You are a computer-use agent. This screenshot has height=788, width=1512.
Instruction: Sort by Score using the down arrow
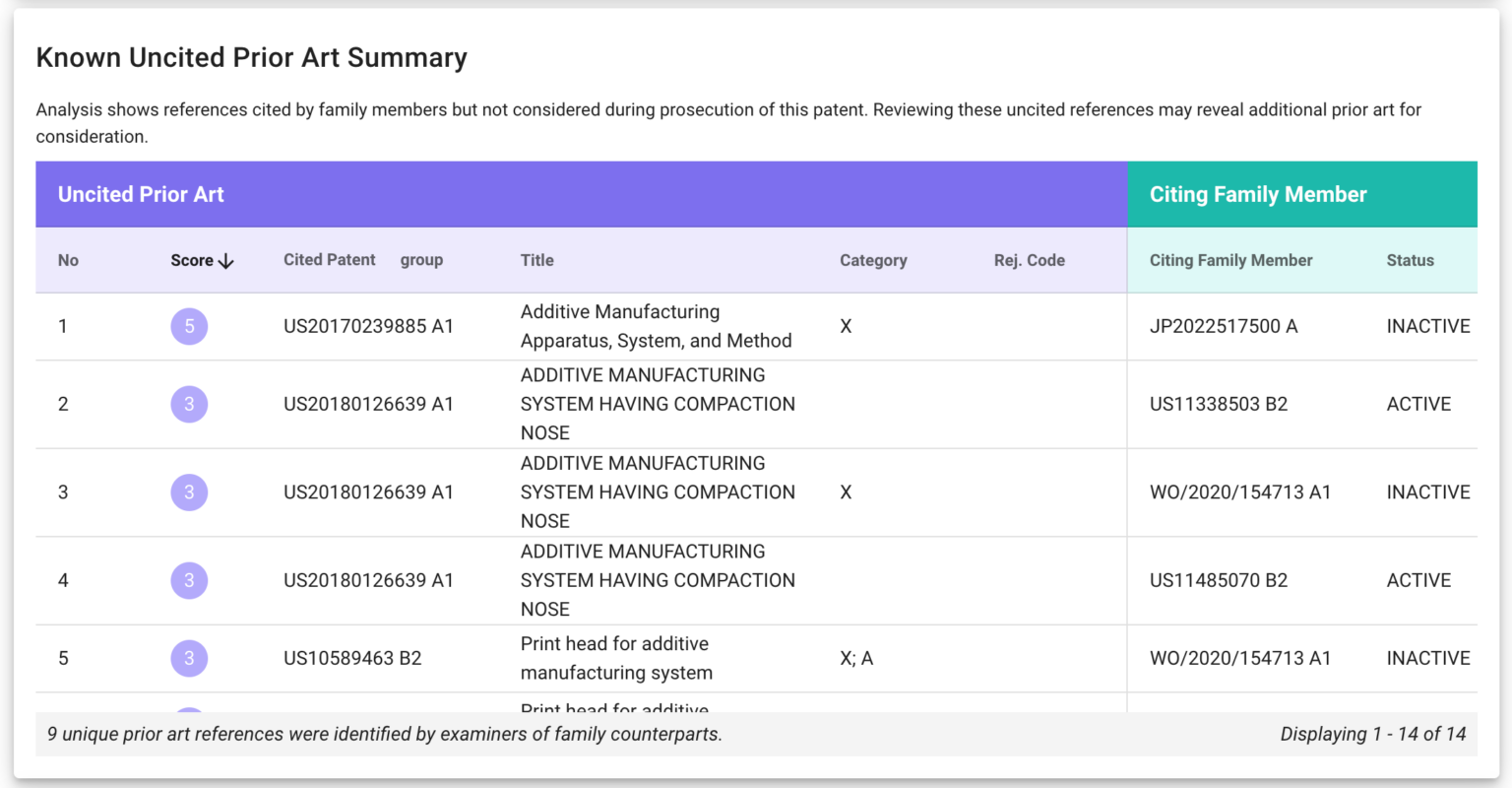[x=225, y=261]
